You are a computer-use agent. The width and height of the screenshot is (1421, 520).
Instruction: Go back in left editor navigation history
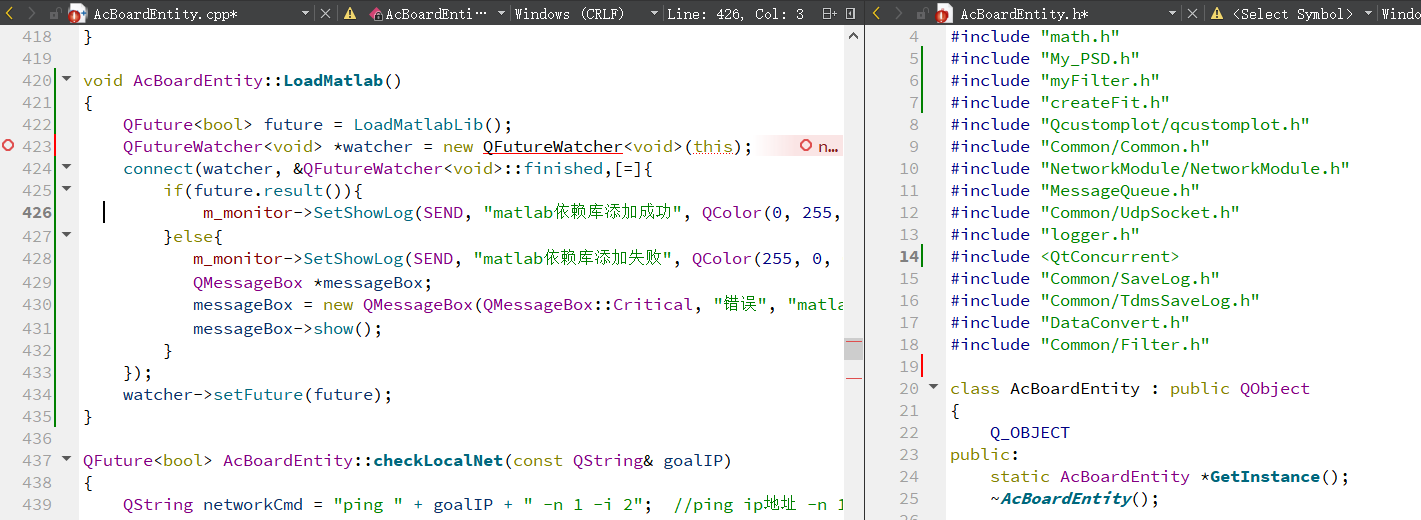pos(11,13)
